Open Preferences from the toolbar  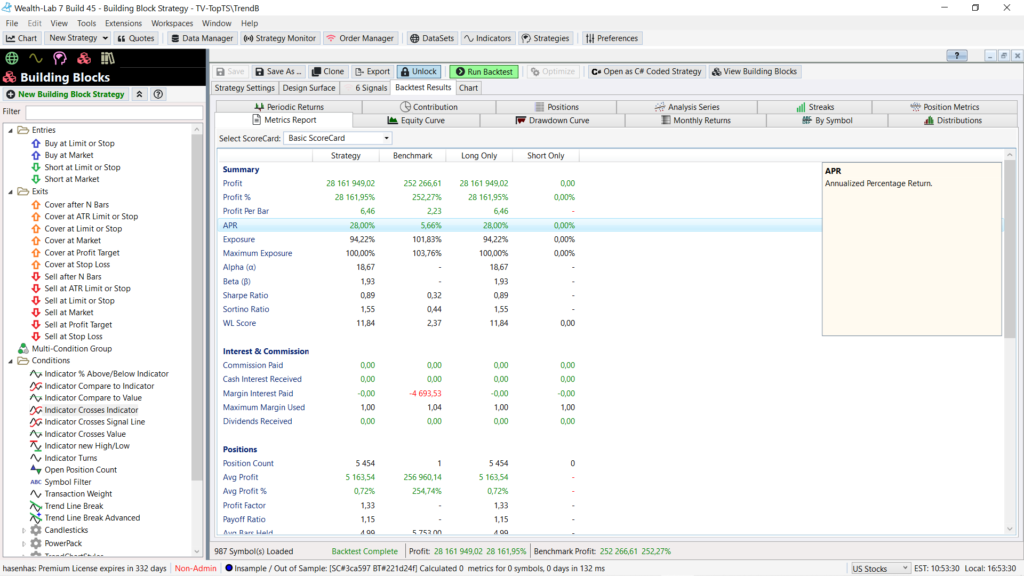pyautogui.click(x=612, y=38)
